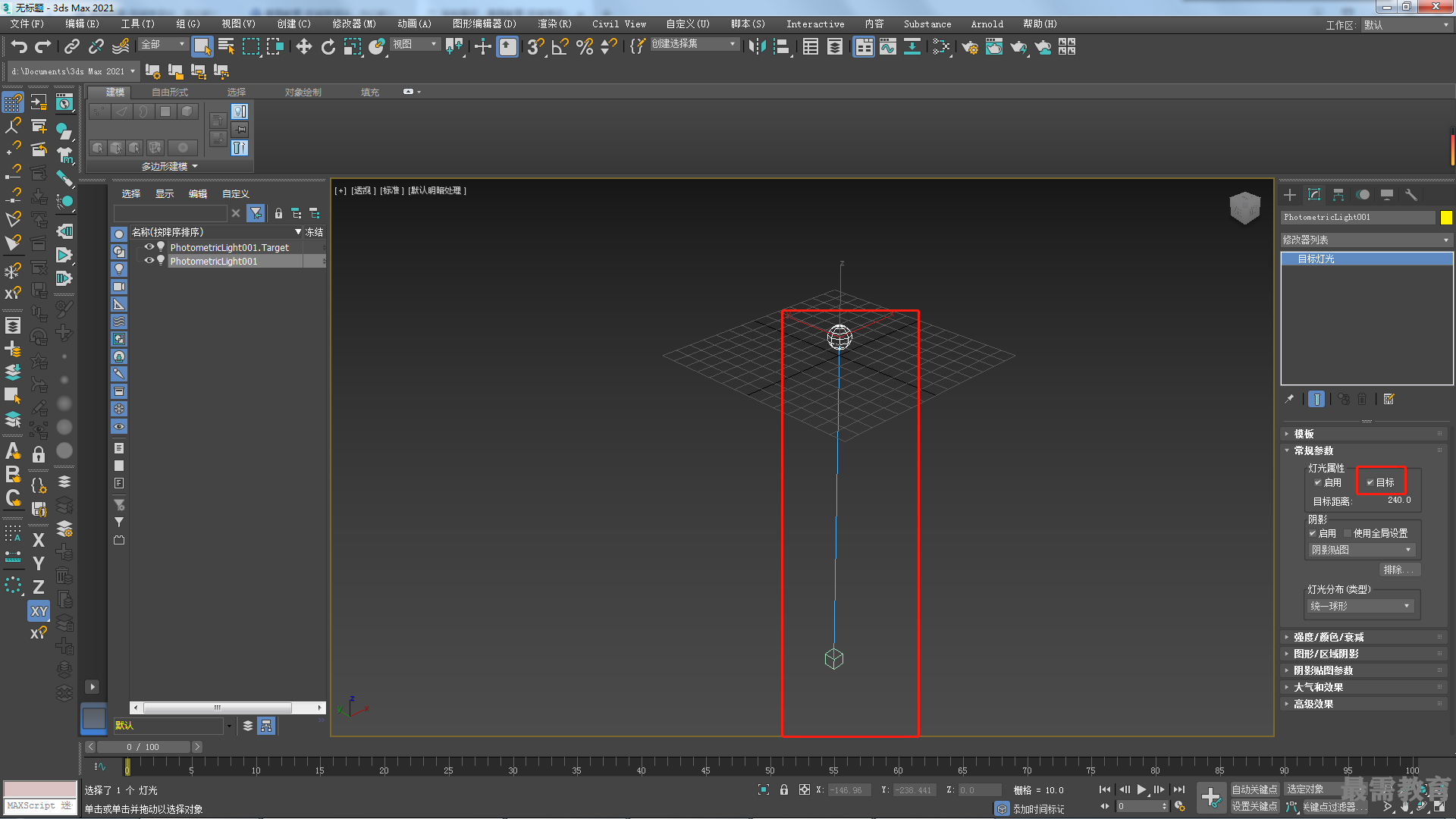Screen dimensions: 1456x819
Task: Toggle Percent Snap icon
Action: 585,47
